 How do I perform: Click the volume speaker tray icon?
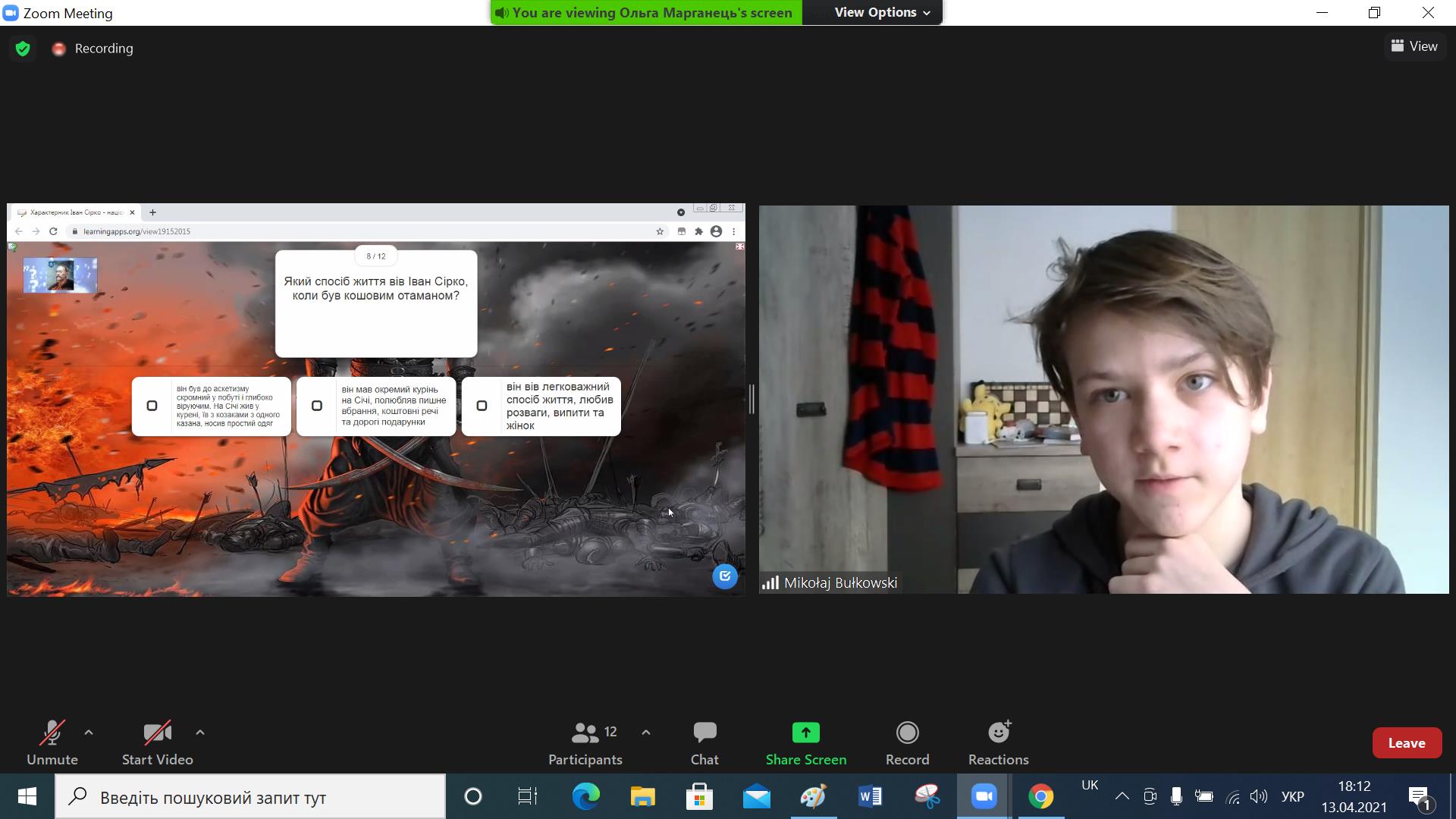click(1259, 796)
